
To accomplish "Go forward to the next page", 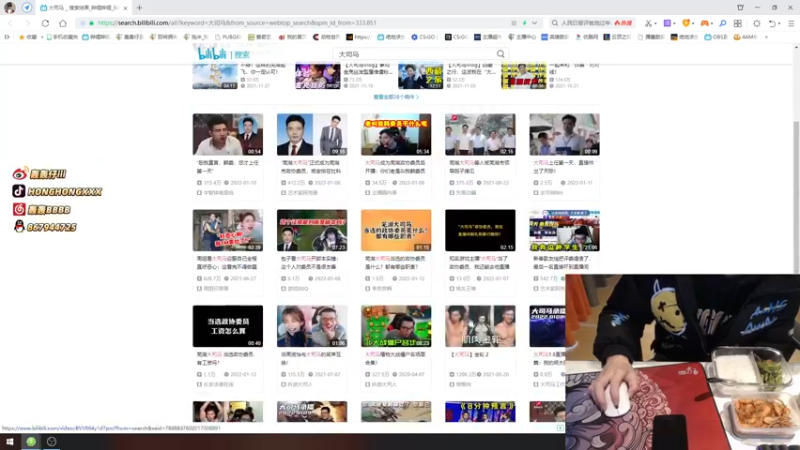I will click(28, 23).
